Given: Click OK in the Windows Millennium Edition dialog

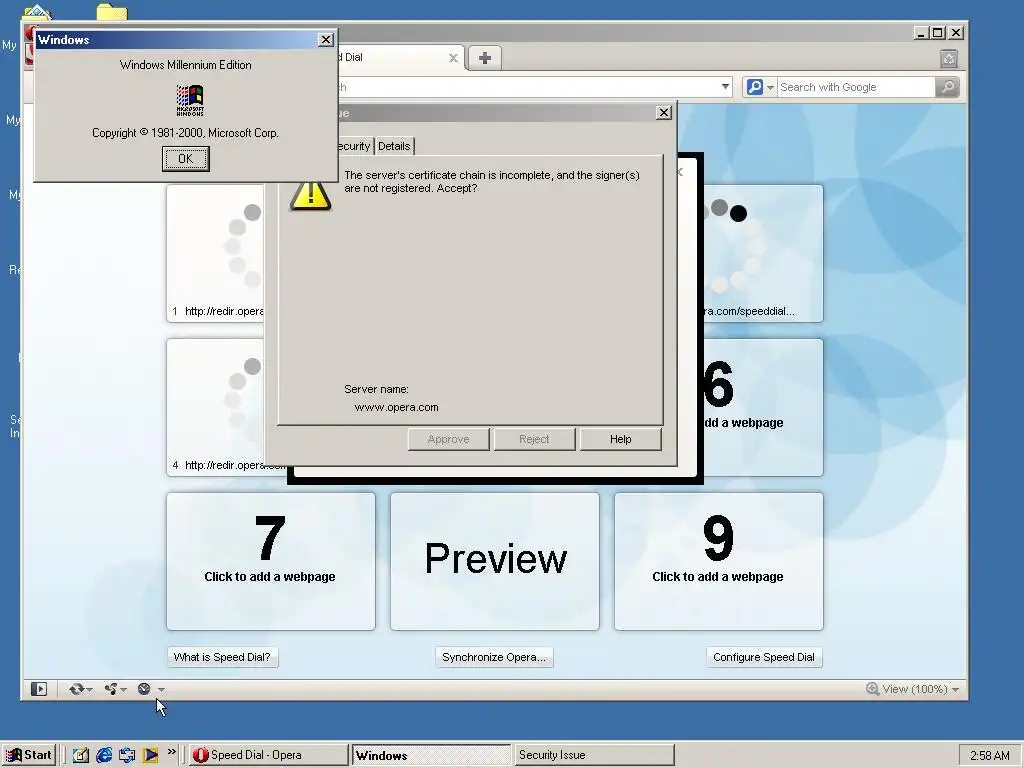Looking at the screenshot, I should [x=185, y=159].
